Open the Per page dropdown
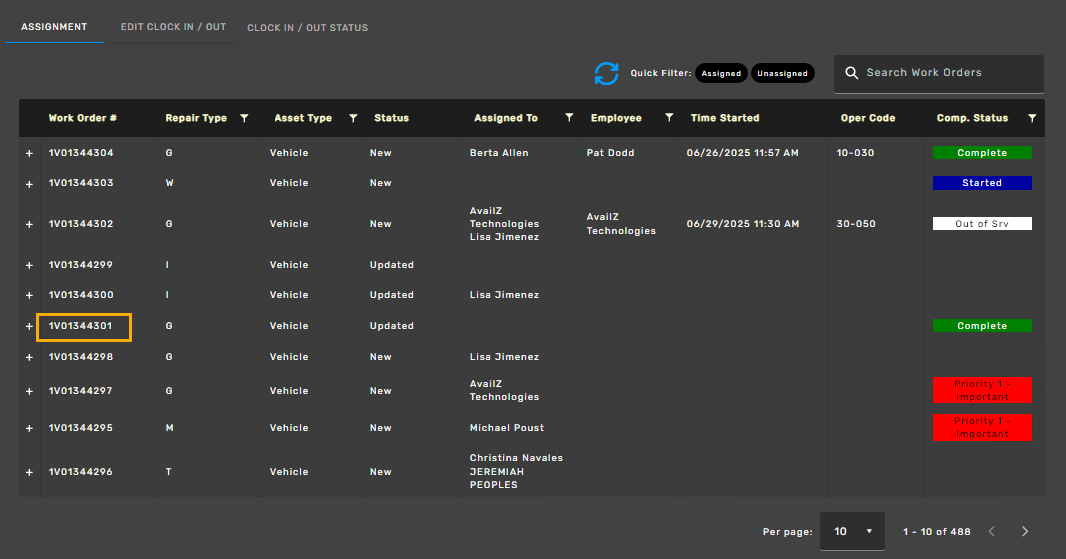Viewport: 1066px width, 559px height. 852,531
